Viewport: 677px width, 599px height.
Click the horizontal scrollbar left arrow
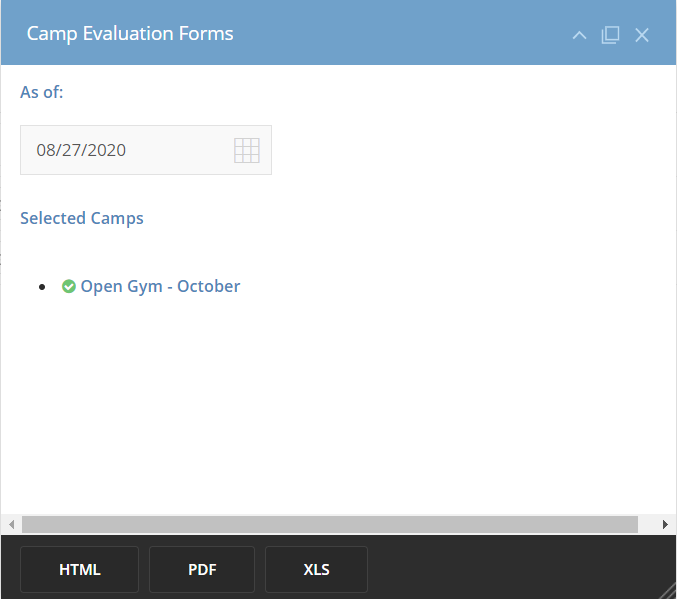click(x=12, y=524)
